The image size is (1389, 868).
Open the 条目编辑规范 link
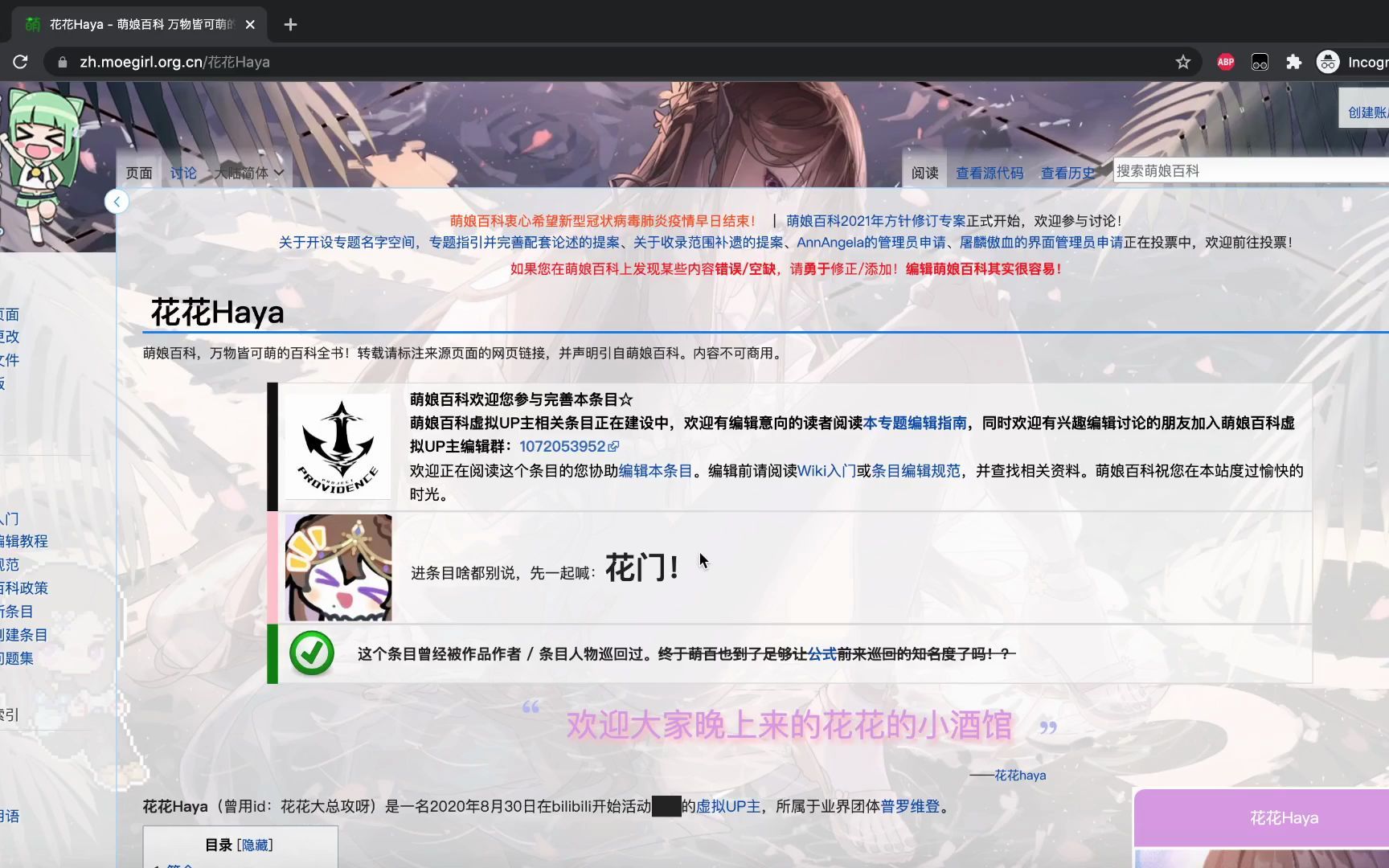[x=916, y=471]
